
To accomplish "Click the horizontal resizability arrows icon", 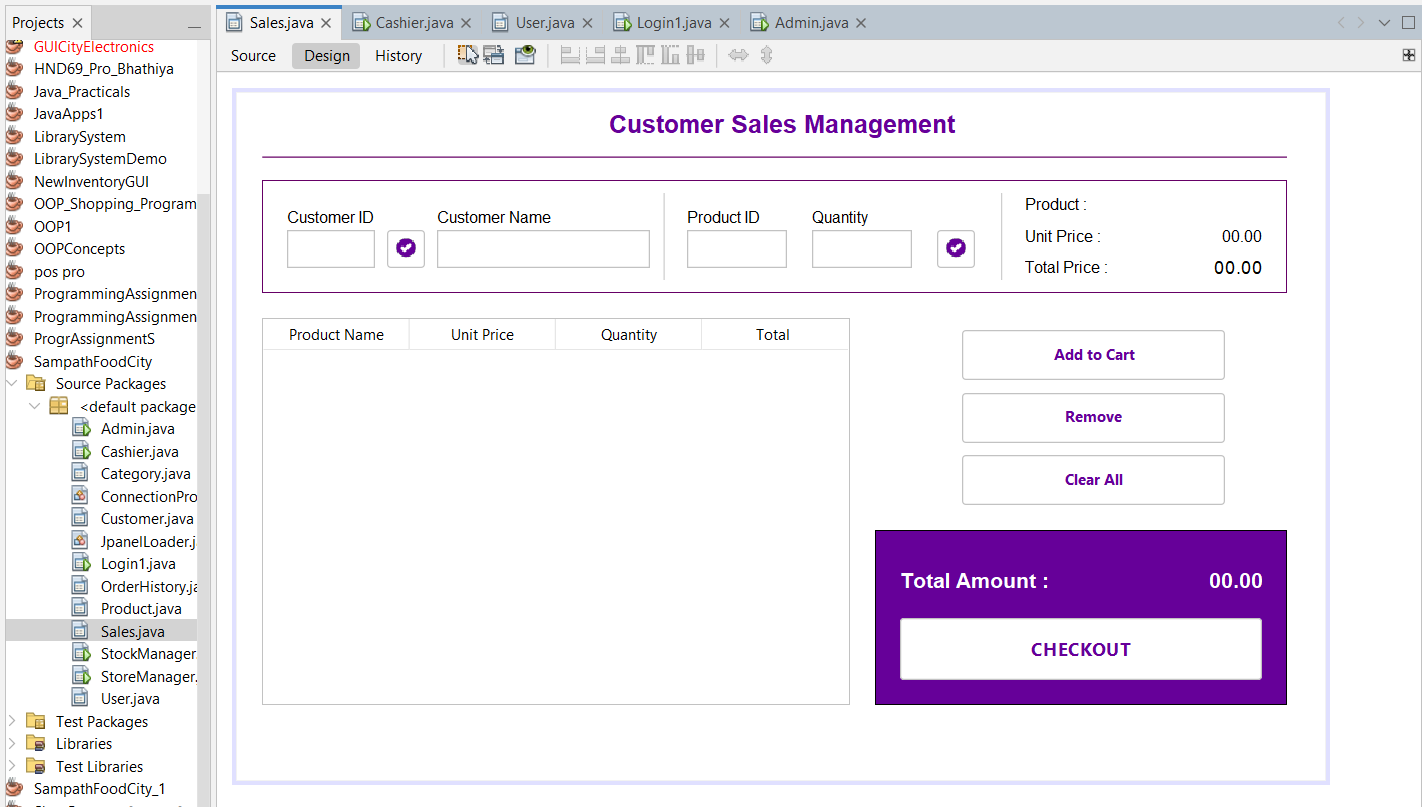I will [738, 55].
